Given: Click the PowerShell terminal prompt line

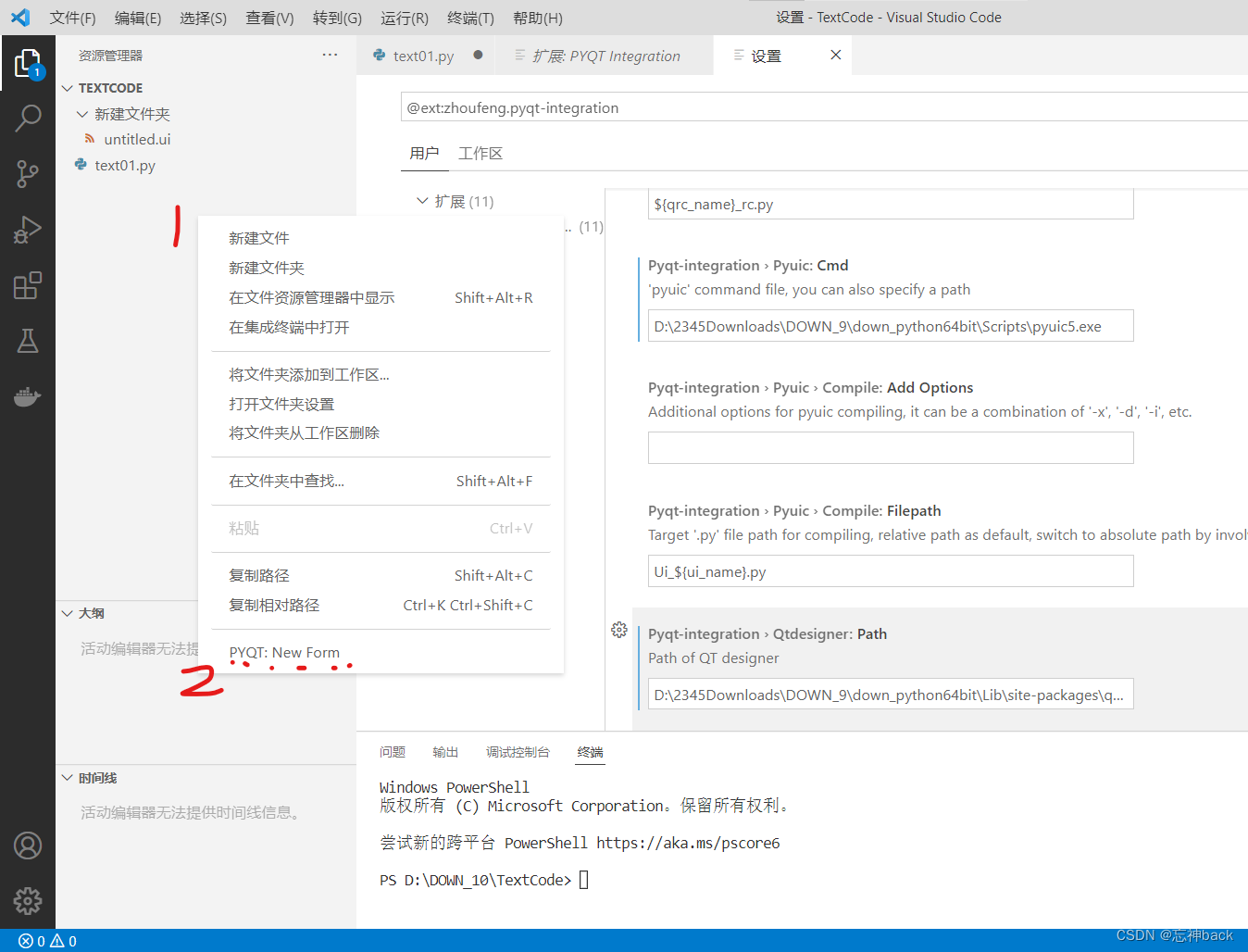Looking at the screenshot, I should 484,880.
